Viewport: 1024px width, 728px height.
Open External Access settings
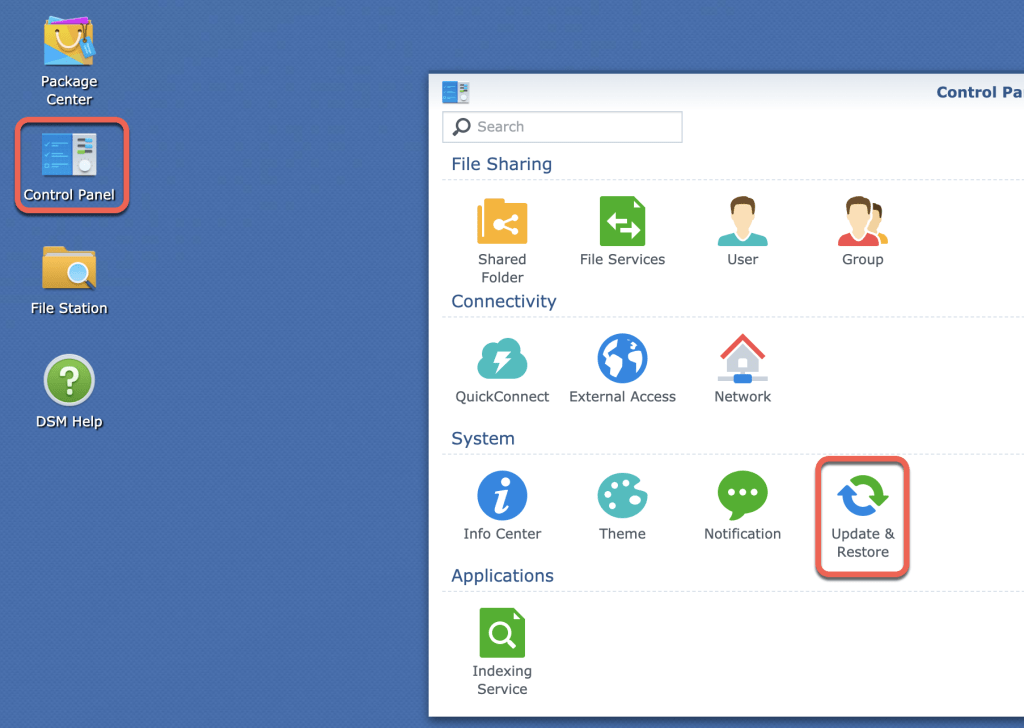(x=622, y=370)
